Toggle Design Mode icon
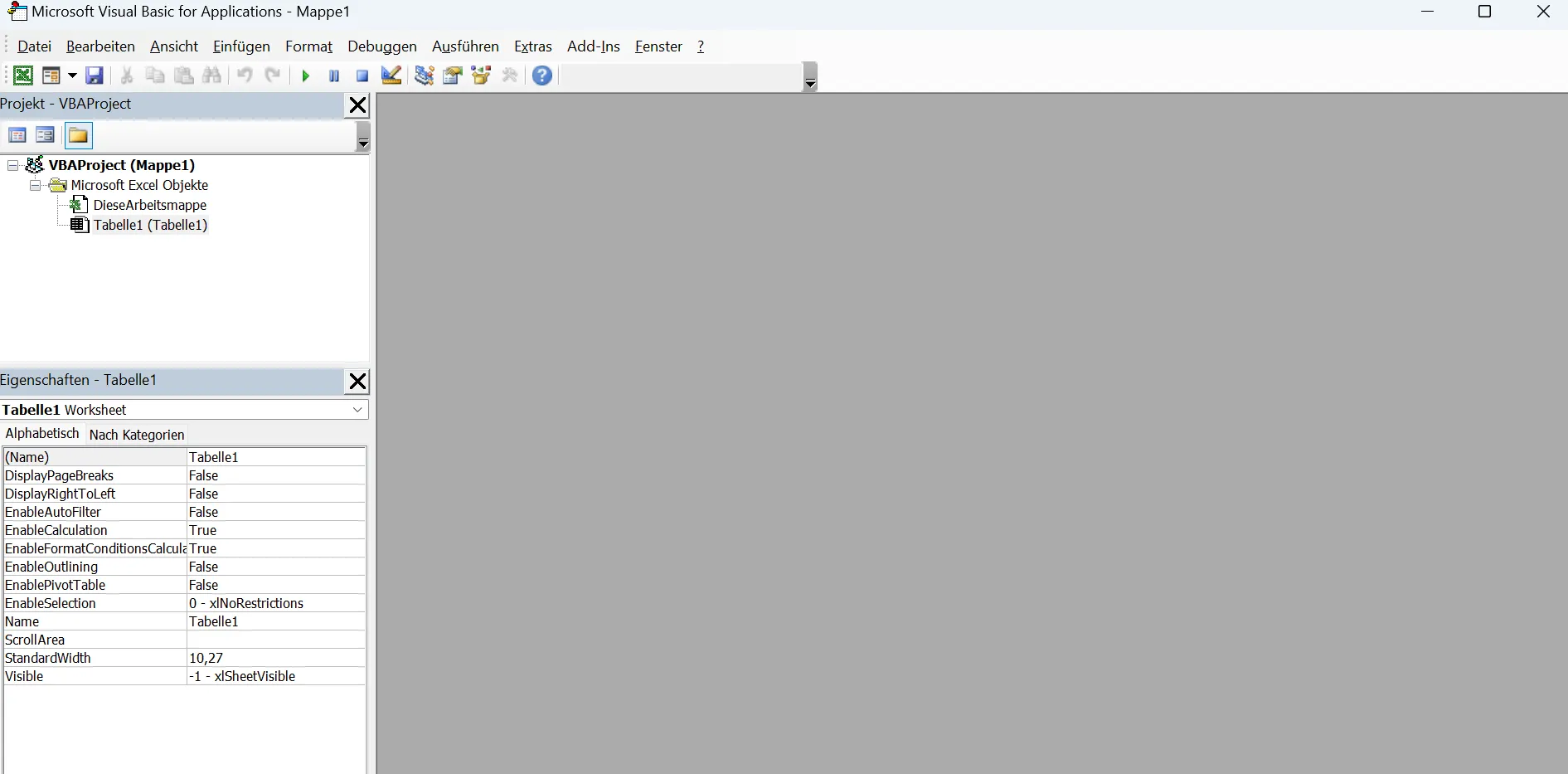The width and height of the screenshot is (1568, 774). 391,75
